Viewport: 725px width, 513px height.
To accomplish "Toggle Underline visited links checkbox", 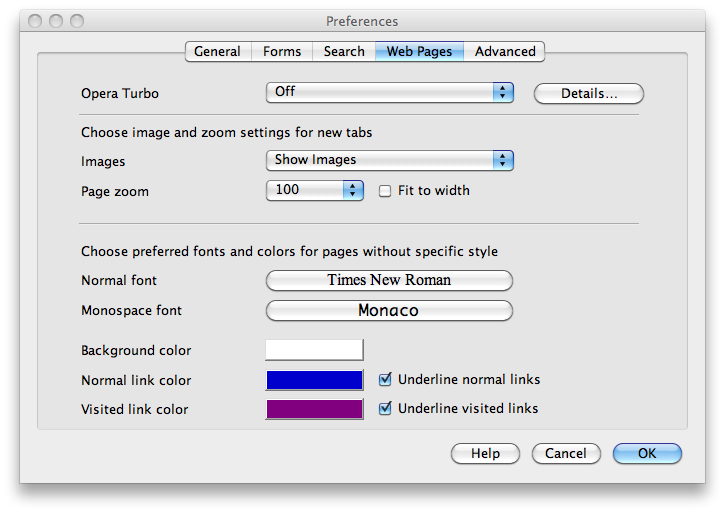I will (385, 409).
